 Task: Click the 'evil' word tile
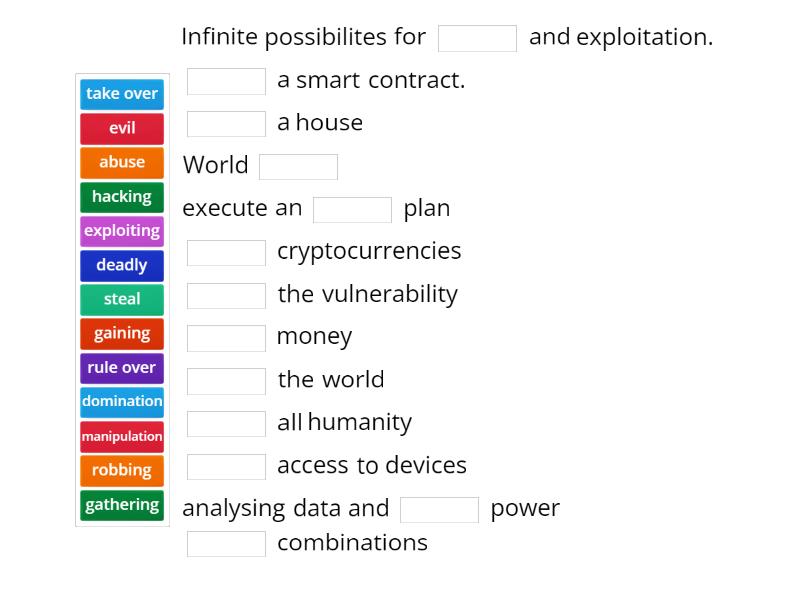tap(121, 128)
